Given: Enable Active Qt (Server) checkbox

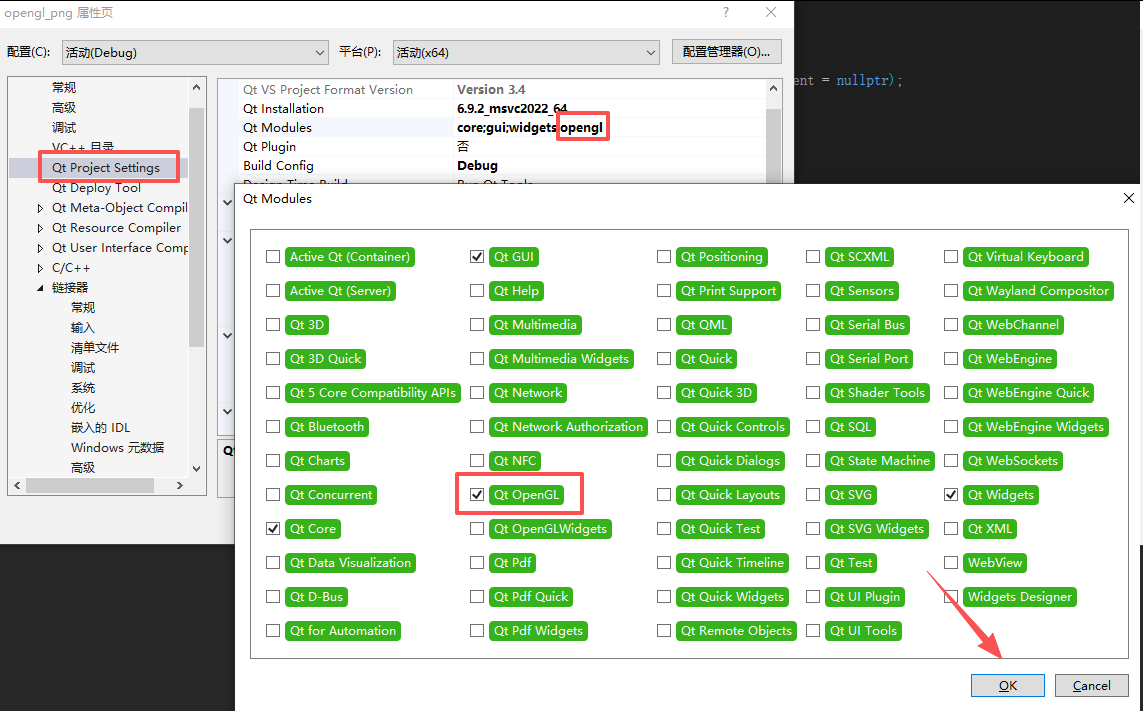Looking at the screenshot, I should [273, 290].
